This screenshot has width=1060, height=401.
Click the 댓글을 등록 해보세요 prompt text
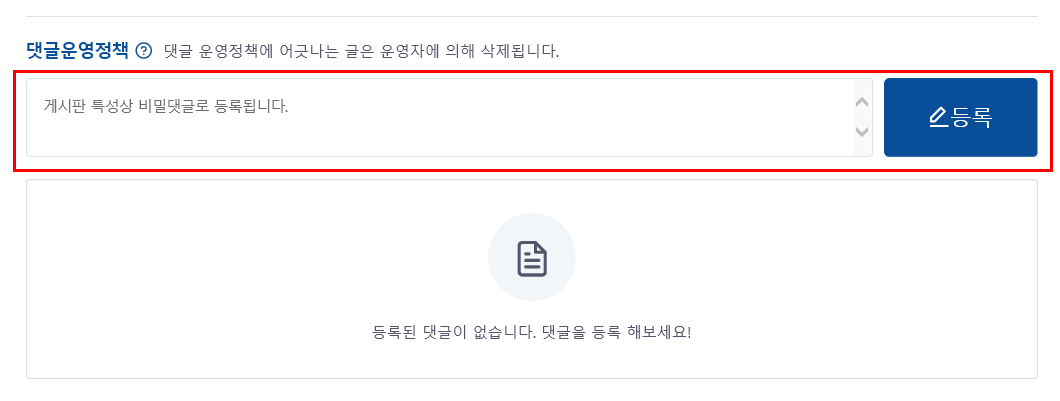pos(617,333)
